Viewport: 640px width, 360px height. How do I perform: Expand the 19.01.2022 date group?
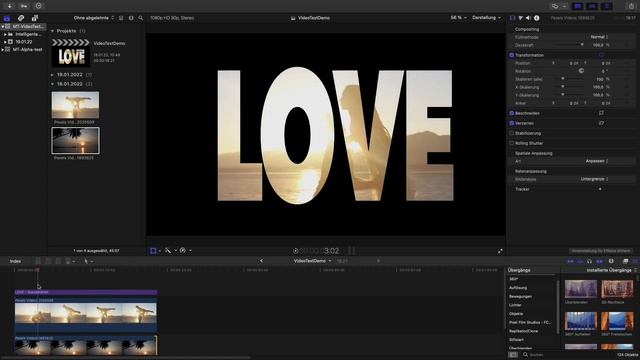(52, 75)
